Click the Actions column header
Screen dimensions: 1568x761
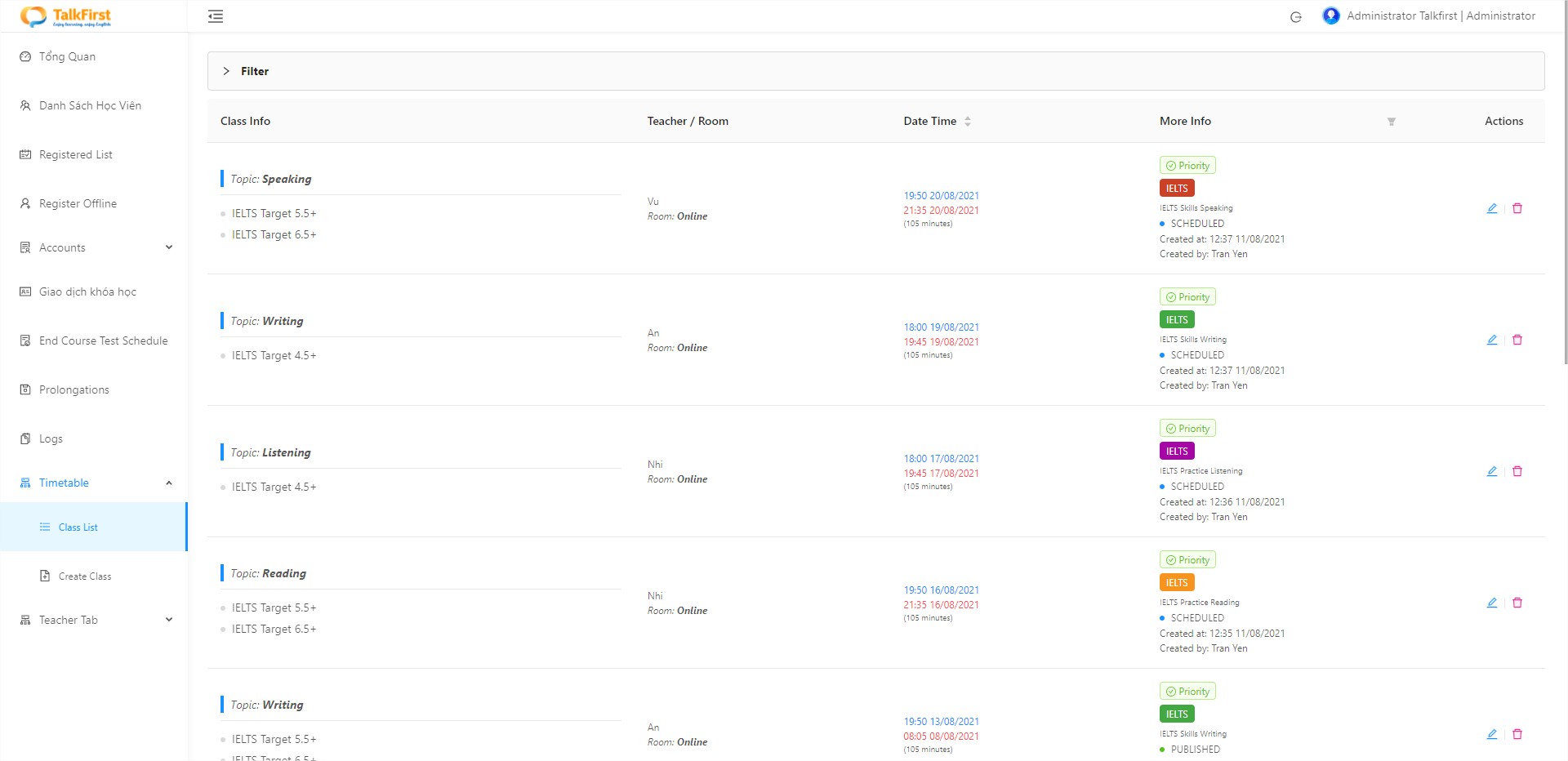[x=1503, y=121]
